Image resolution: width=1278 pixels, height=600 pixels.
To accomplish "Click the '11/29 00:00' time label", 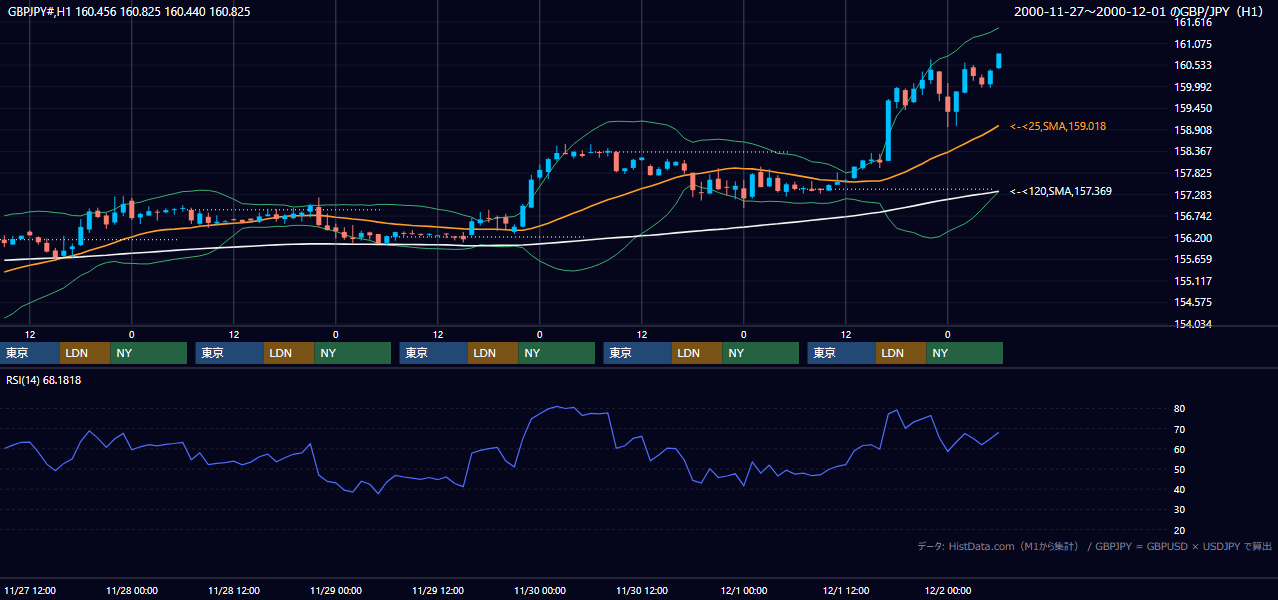I will (x=336, y=590).
